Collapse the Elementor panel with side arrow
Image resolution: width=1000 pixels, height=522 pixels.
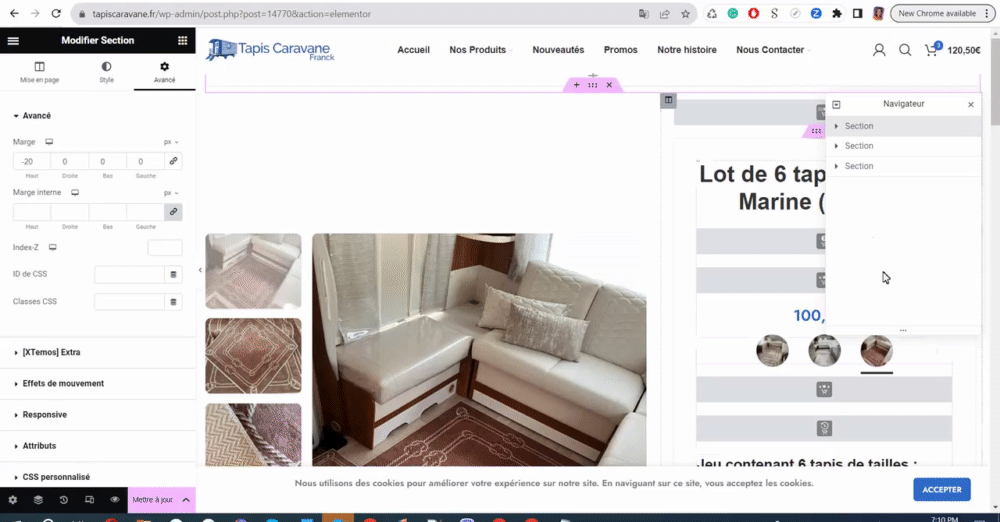click(200, 270)
